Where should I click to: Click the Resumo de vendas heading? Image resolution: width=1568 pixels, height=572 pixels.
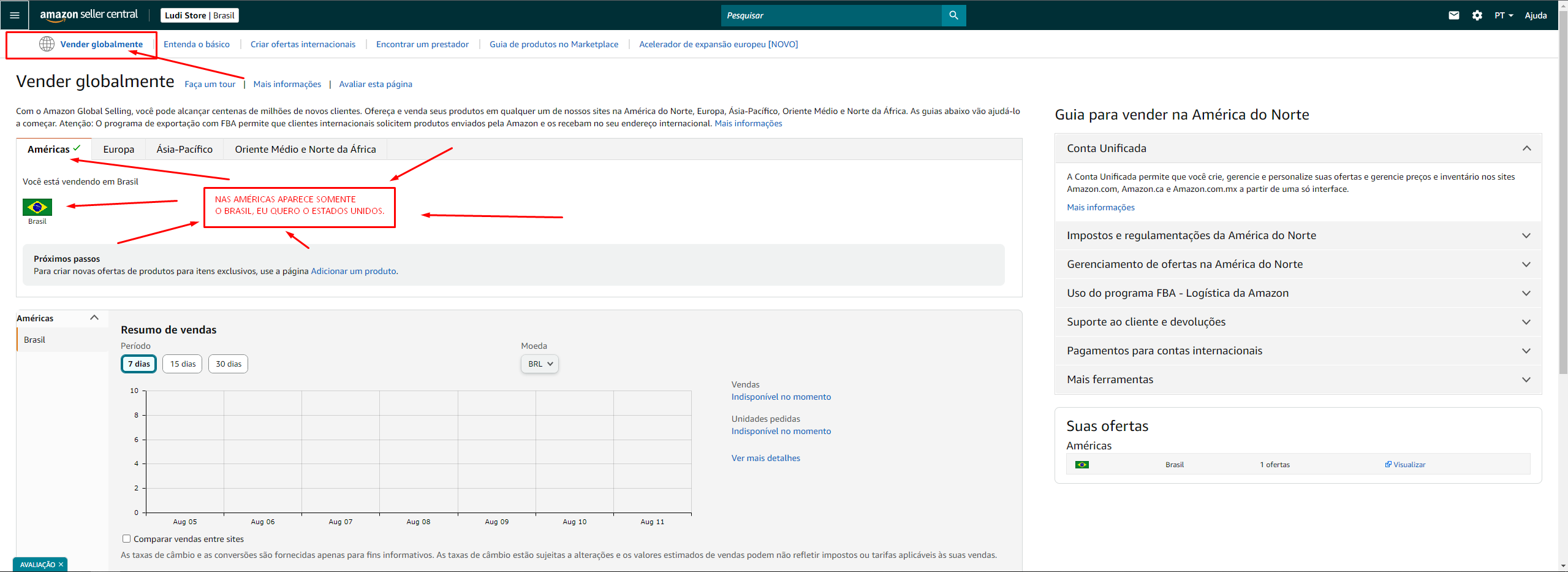169,330
